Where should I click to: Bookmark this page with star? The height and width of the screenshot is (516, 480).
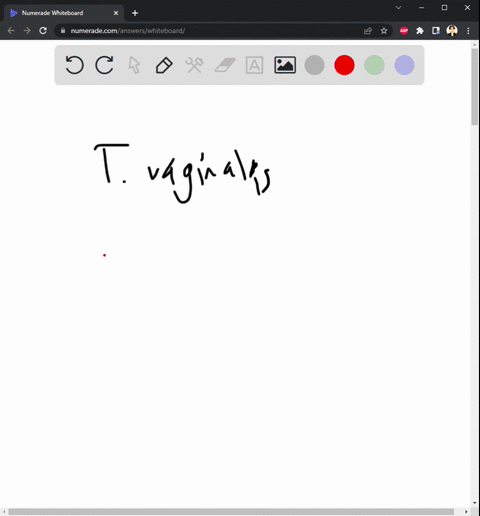(x=384, y=31)
